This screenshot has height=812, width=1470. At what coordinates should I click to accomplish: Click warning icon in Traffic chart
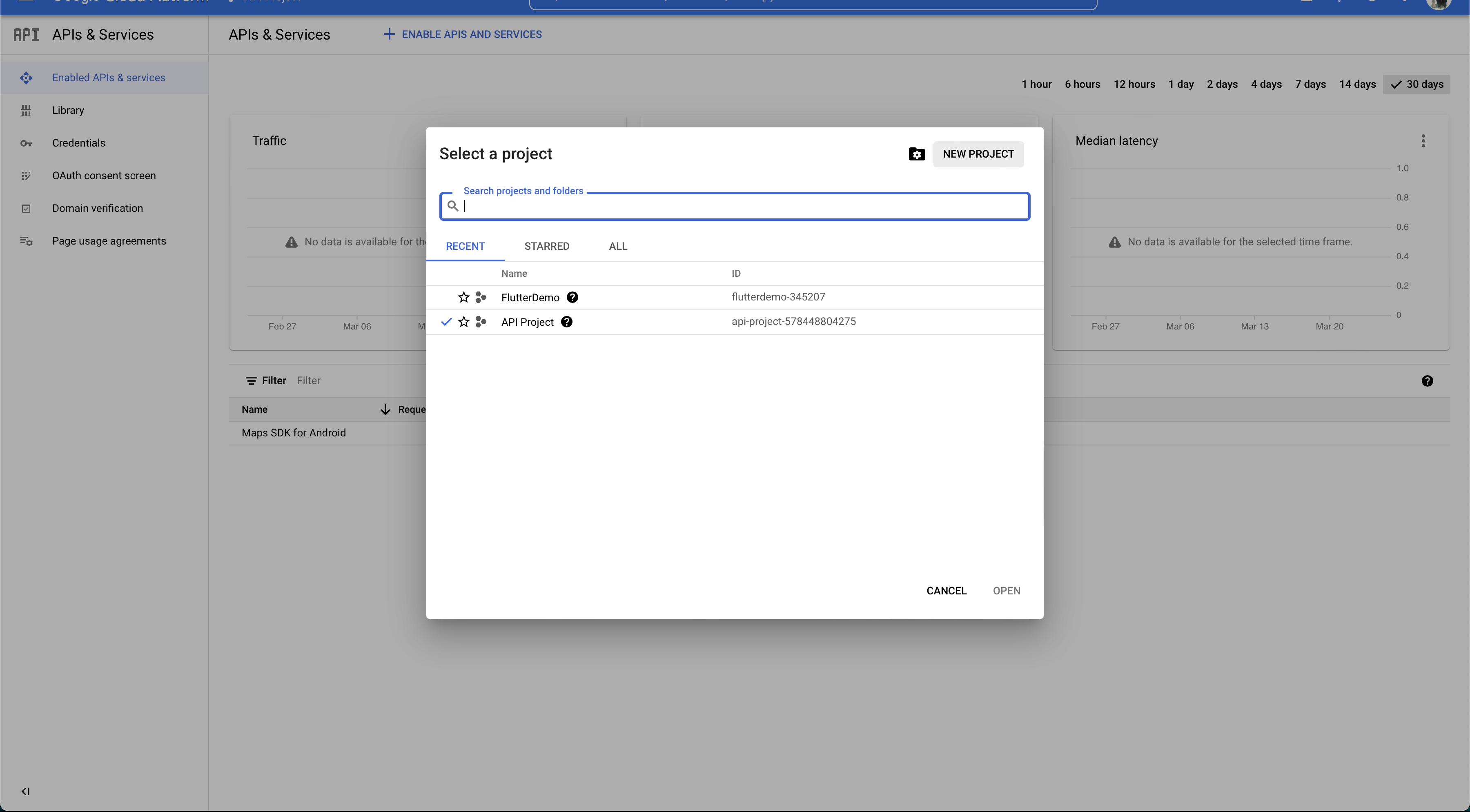click(291, 242)
